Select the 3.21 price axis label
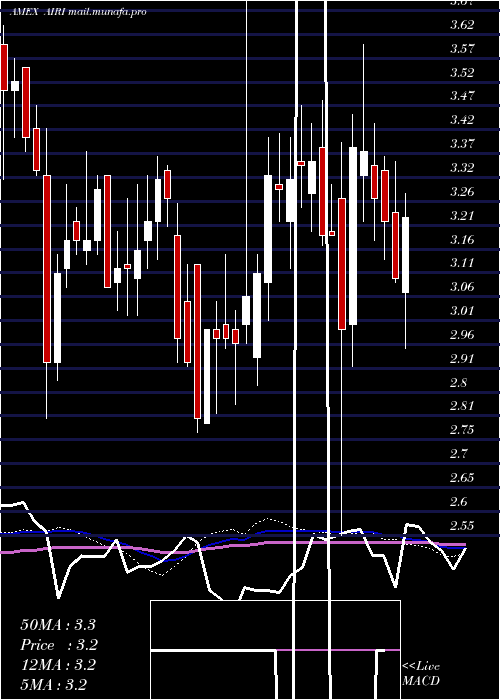Viewport: 500px width, 700px height. click(x=462, y=216)
